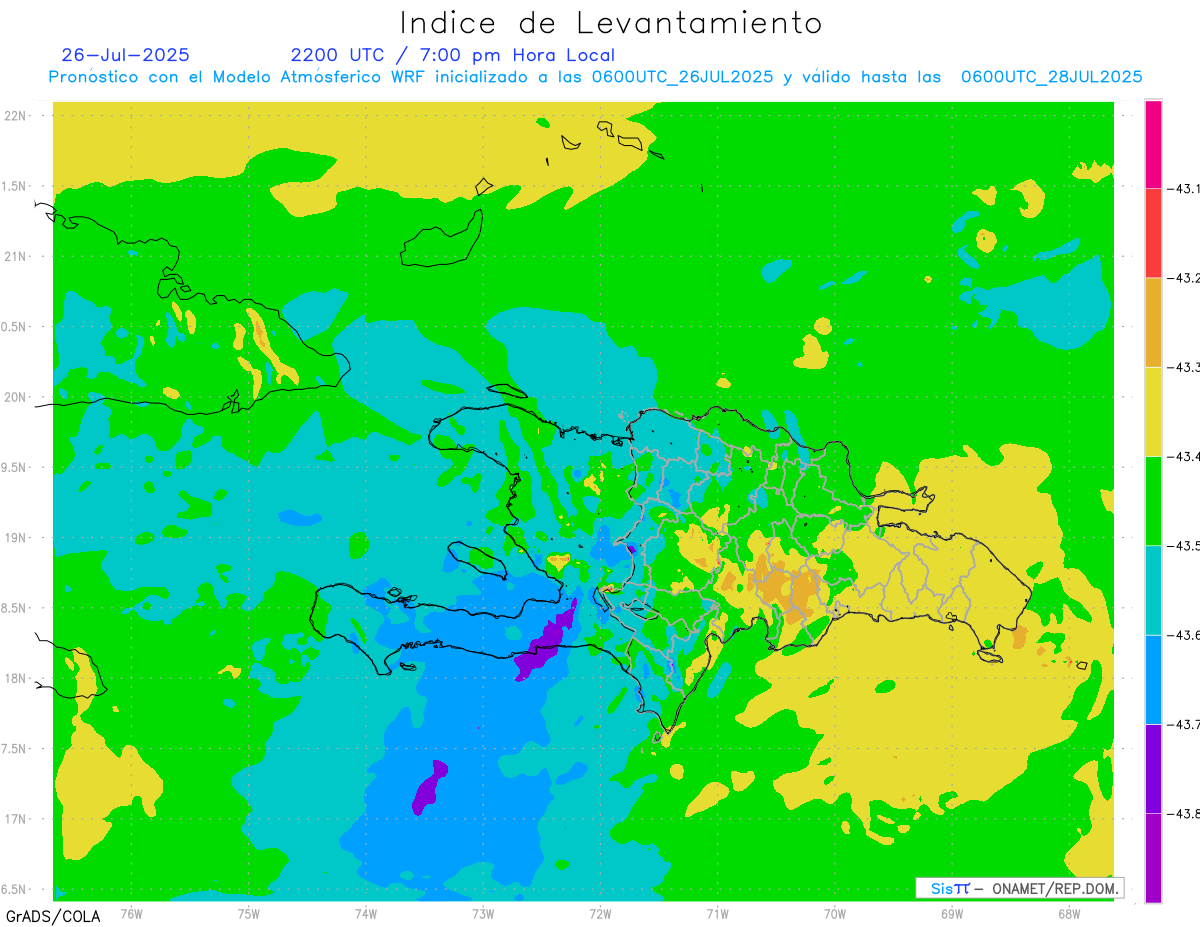
Task: Click the '74W' longitude label
Action: click(366, 913)
